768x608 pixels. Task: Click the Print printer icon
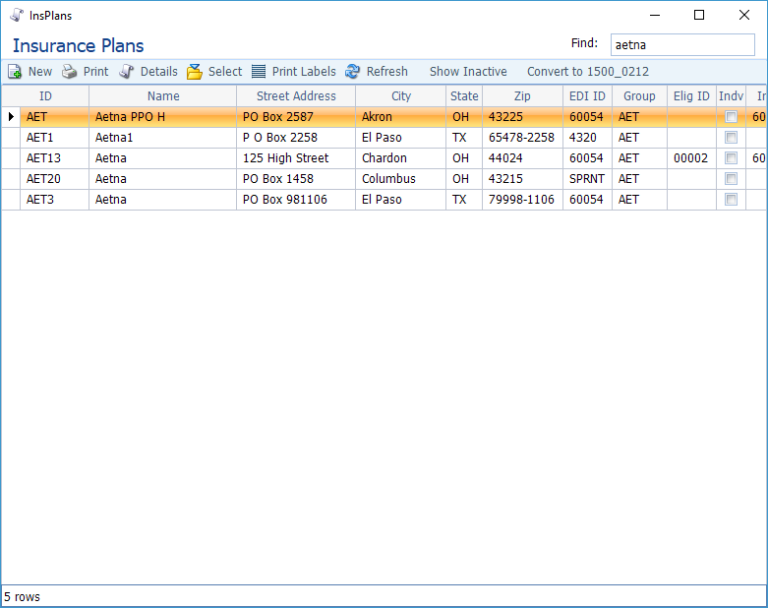[69, 72]
